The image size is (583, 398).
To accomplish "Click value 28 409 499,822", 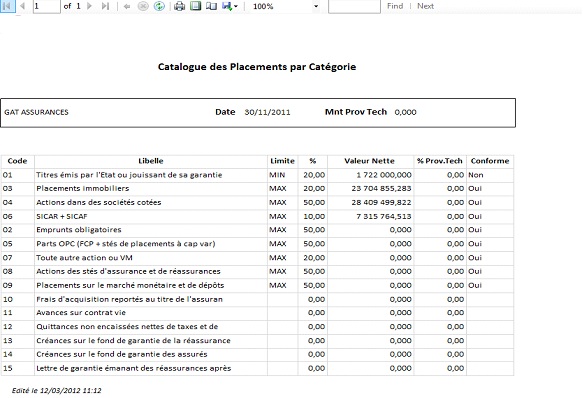I will (x=381, y=203).
